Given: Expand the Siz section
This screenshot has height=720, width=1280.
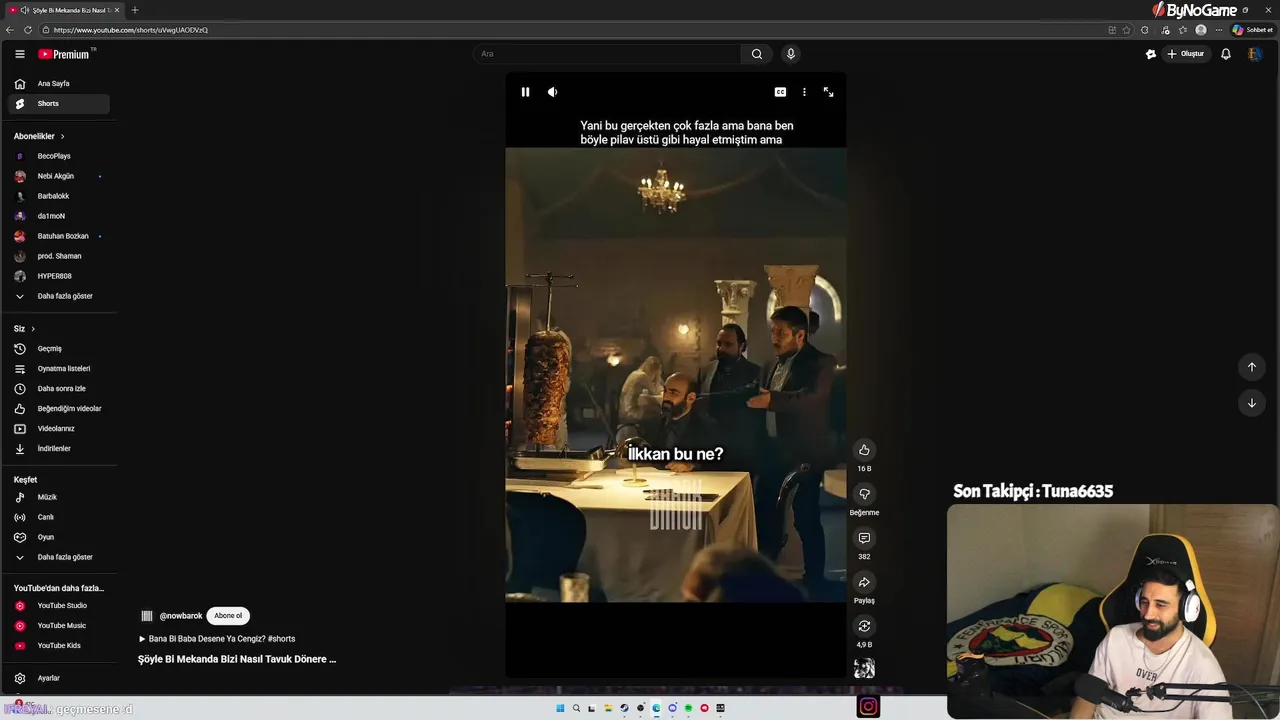Looking at the screenshot, I should pos(25,329).
